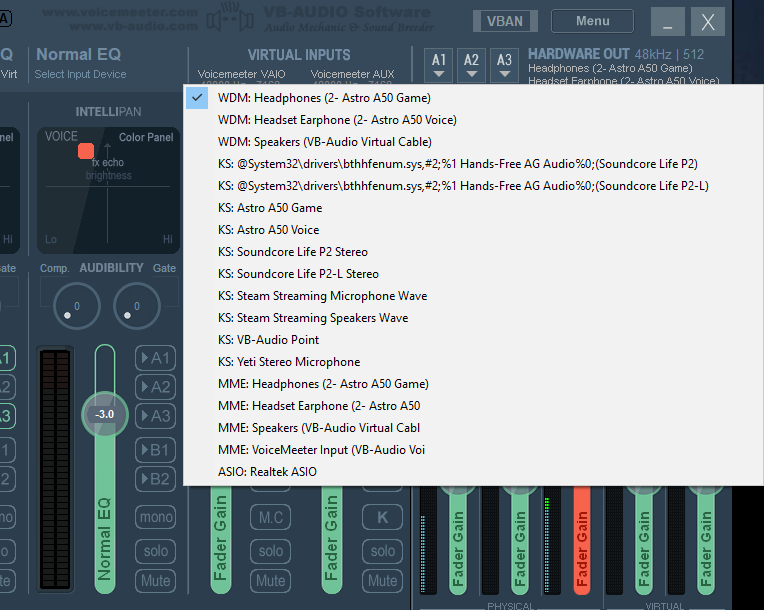The height and width of the screenshot is (610, 764).
Task: Select KS: Steam Streaming Speakers Wave
Action: tap(473, 318)
